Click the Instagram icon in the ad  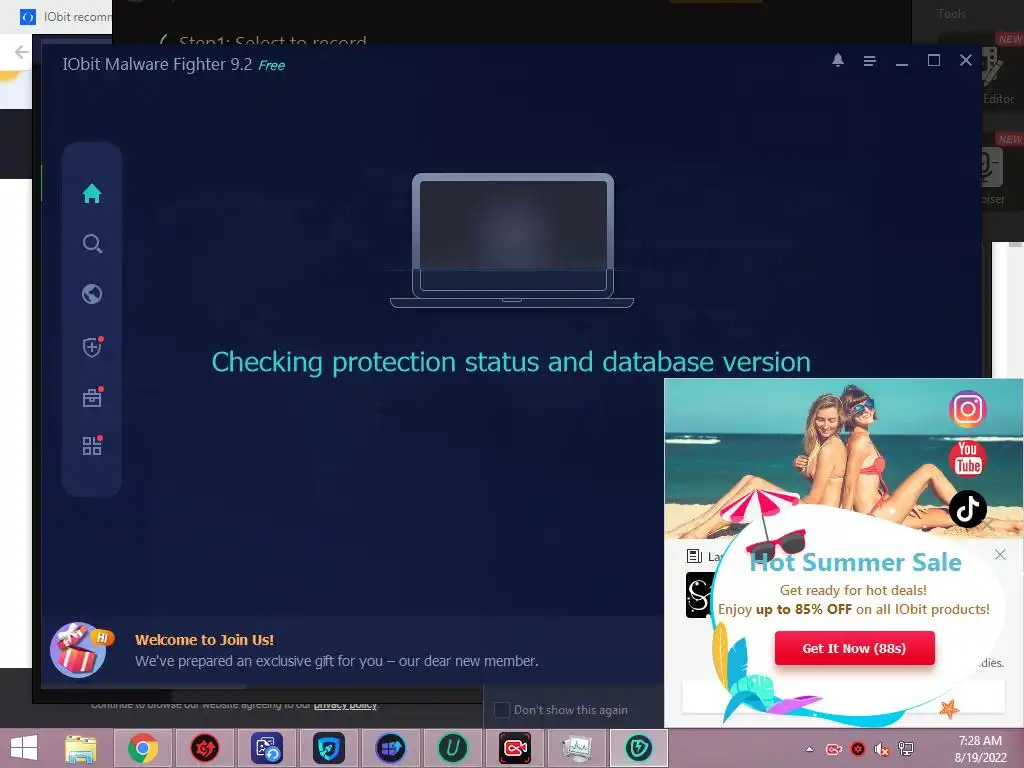[967, 409]
